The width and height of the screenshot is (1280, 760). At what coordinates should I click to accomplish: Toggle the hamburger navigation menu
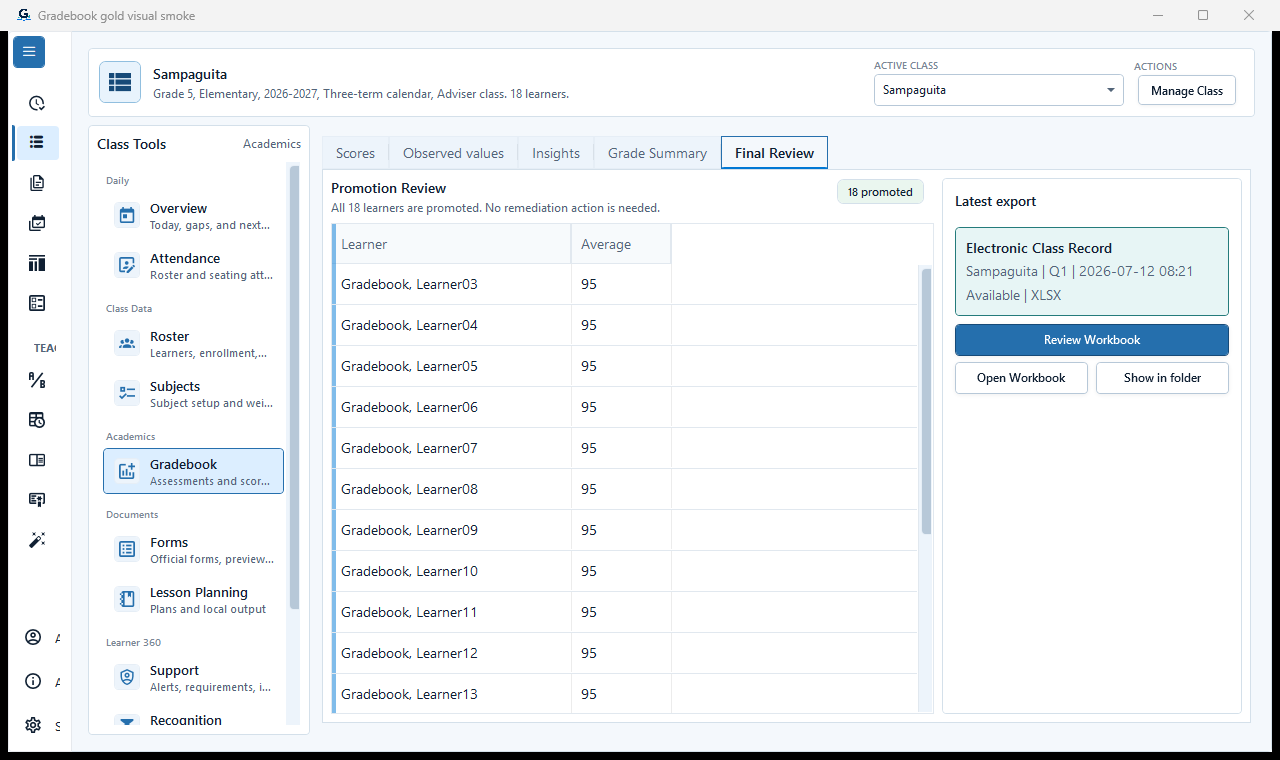pyautogui.click(x=29, y=52)
